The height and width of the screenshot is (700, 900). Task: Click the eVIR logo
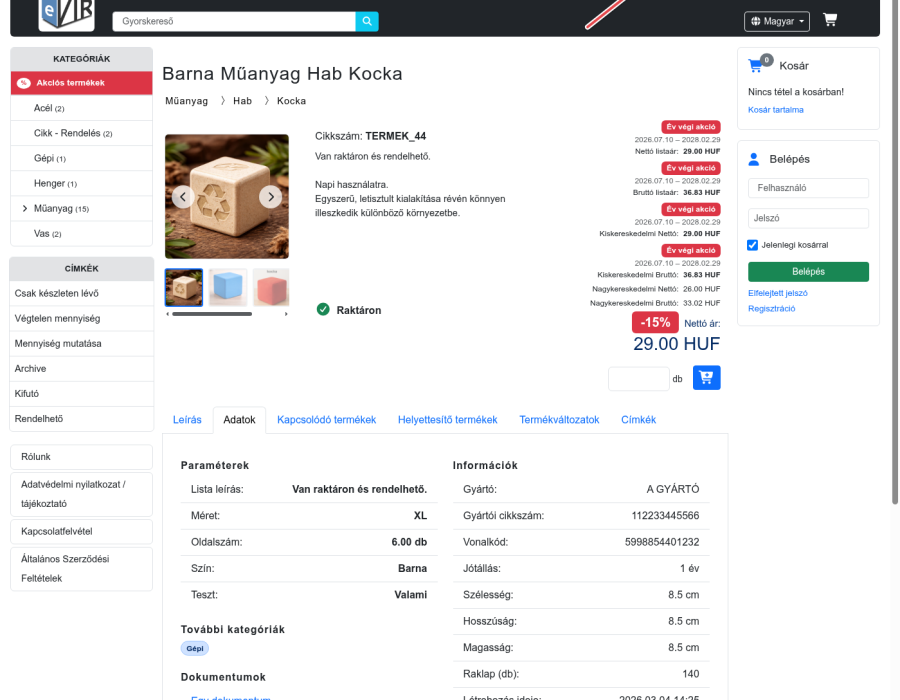(x=67, y=14)
